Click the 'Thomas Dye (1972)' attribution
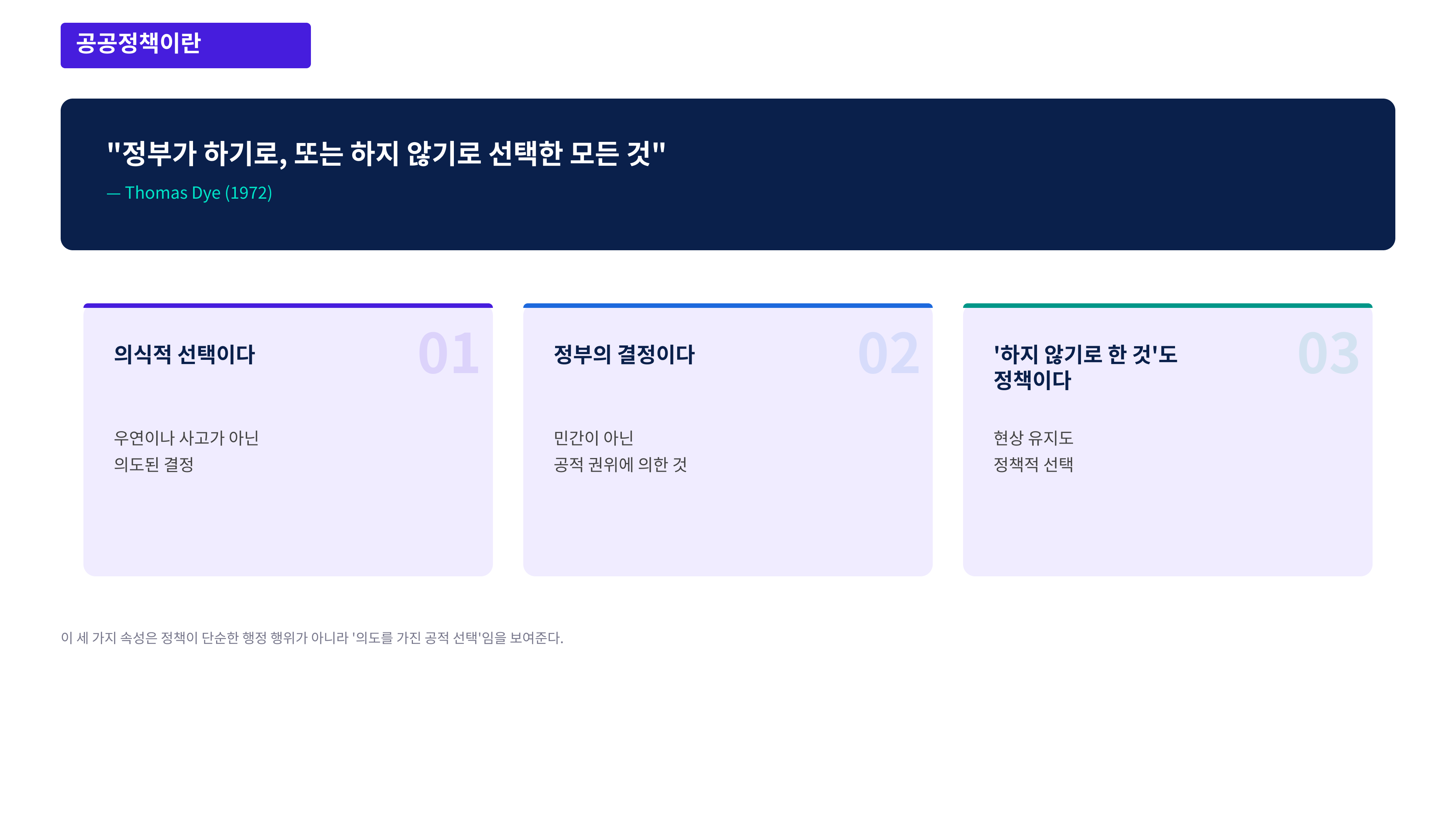Screen dimensions: 1456x819 click(190, 193)
